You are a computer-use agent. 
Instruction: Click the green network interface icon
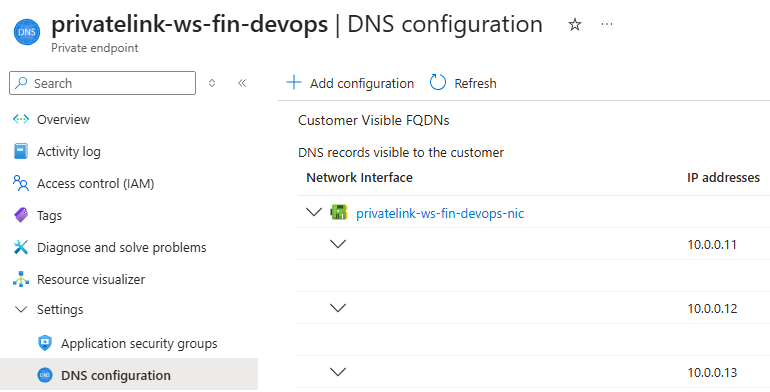(x=339, y=212)
